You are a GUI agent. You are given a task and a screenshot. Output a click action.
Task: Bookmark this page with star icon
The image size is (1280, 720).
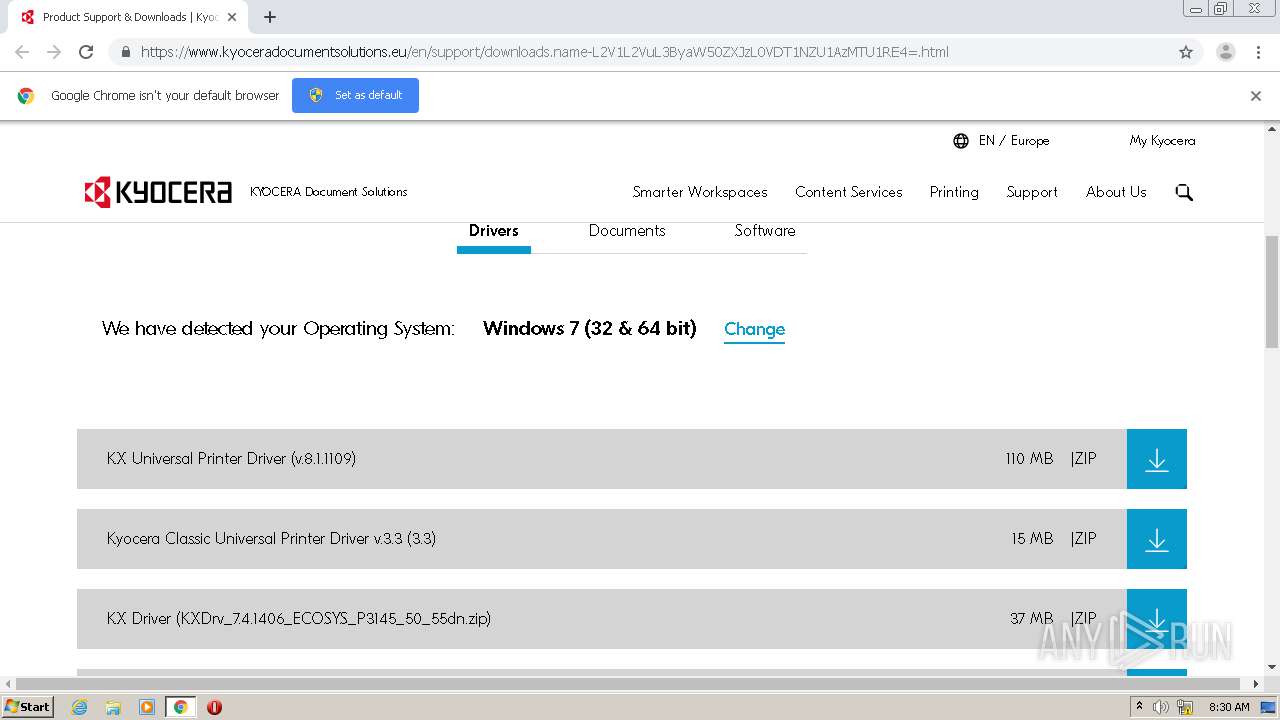[x=1186, y=52]
